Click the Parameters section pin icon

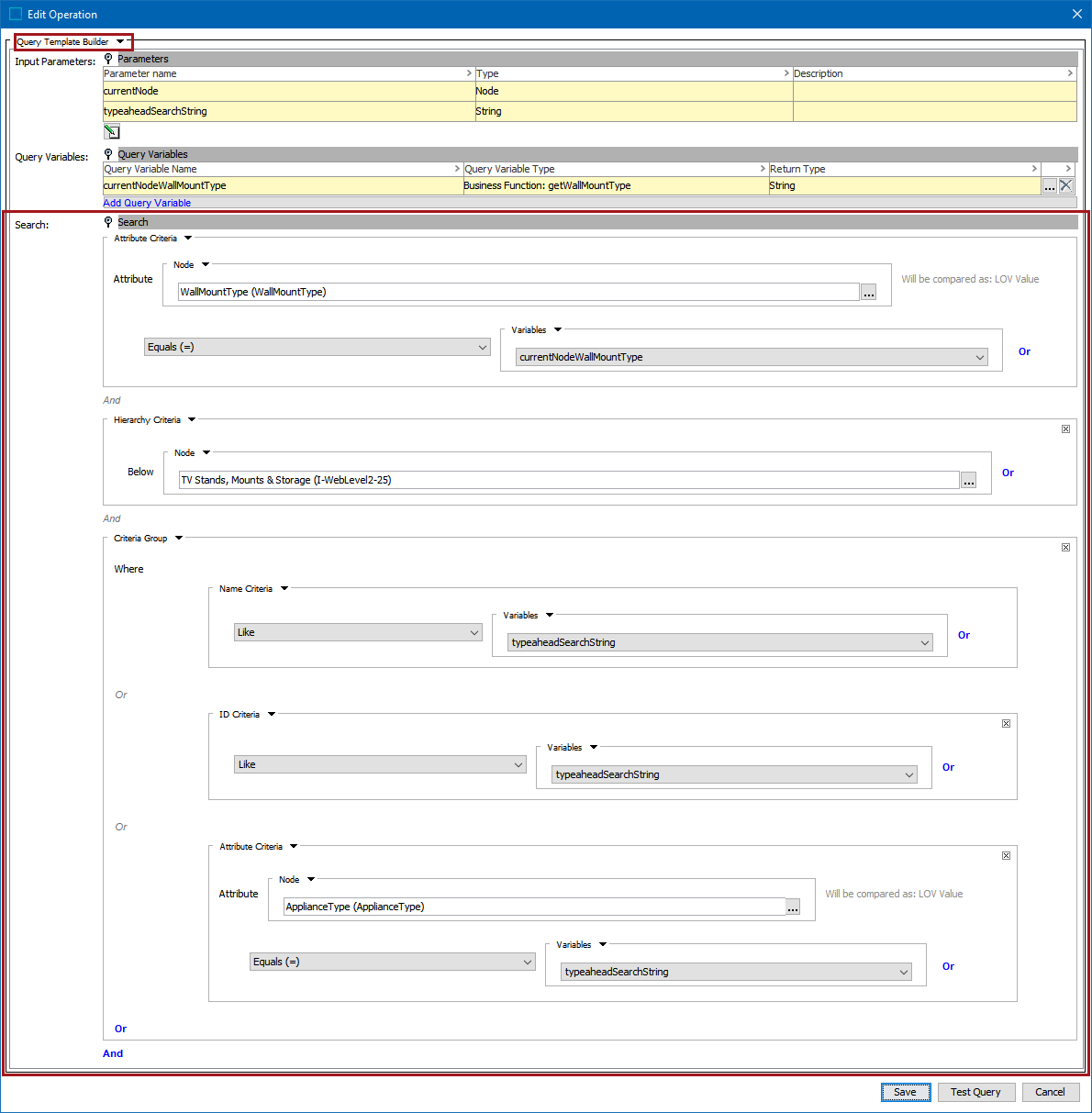tap(108, 59)
